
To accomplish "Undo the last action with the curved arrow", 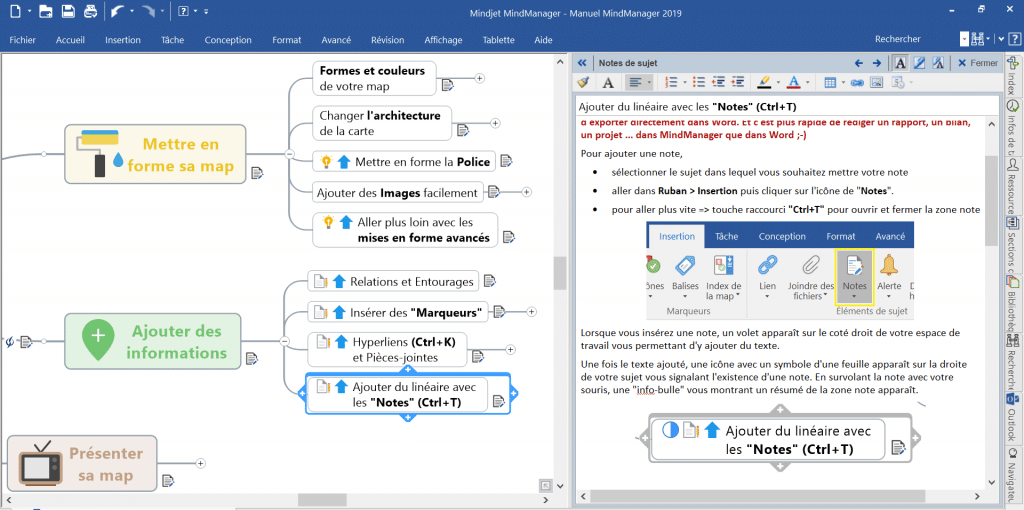I will tap(118, 10).
